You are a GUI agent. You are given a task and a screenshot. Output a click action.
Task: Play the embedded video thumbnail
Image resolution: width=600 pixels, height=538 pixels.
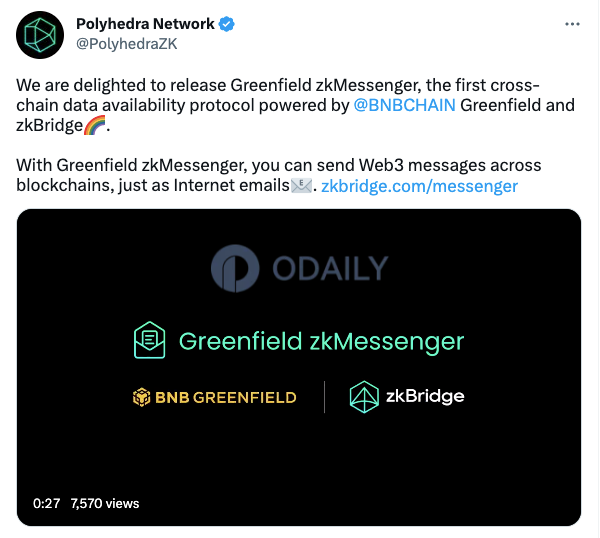[x=299, y=367]
